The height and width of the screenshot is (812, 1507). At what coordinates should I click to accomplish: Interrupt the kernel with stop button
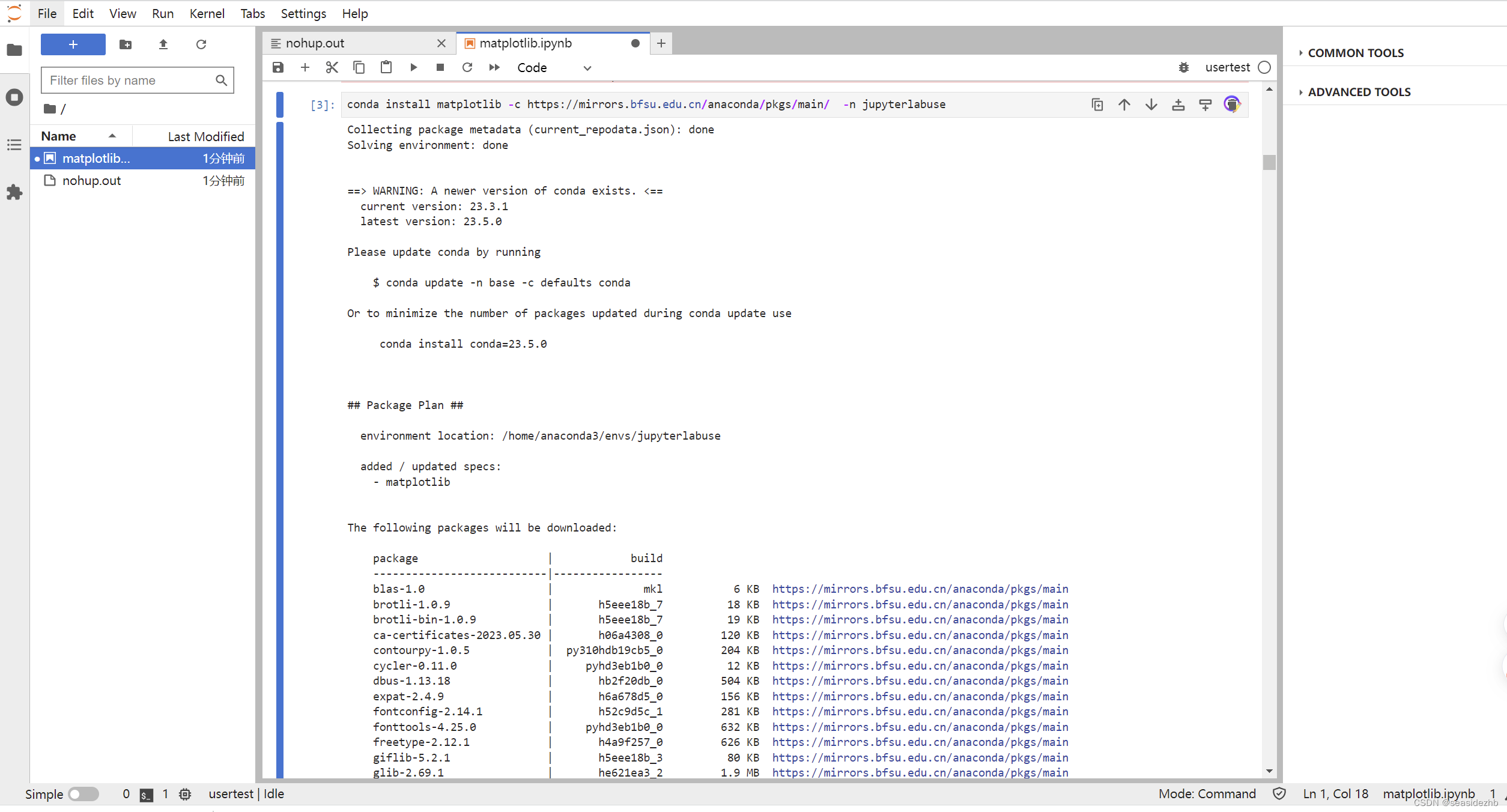(440, 67)
